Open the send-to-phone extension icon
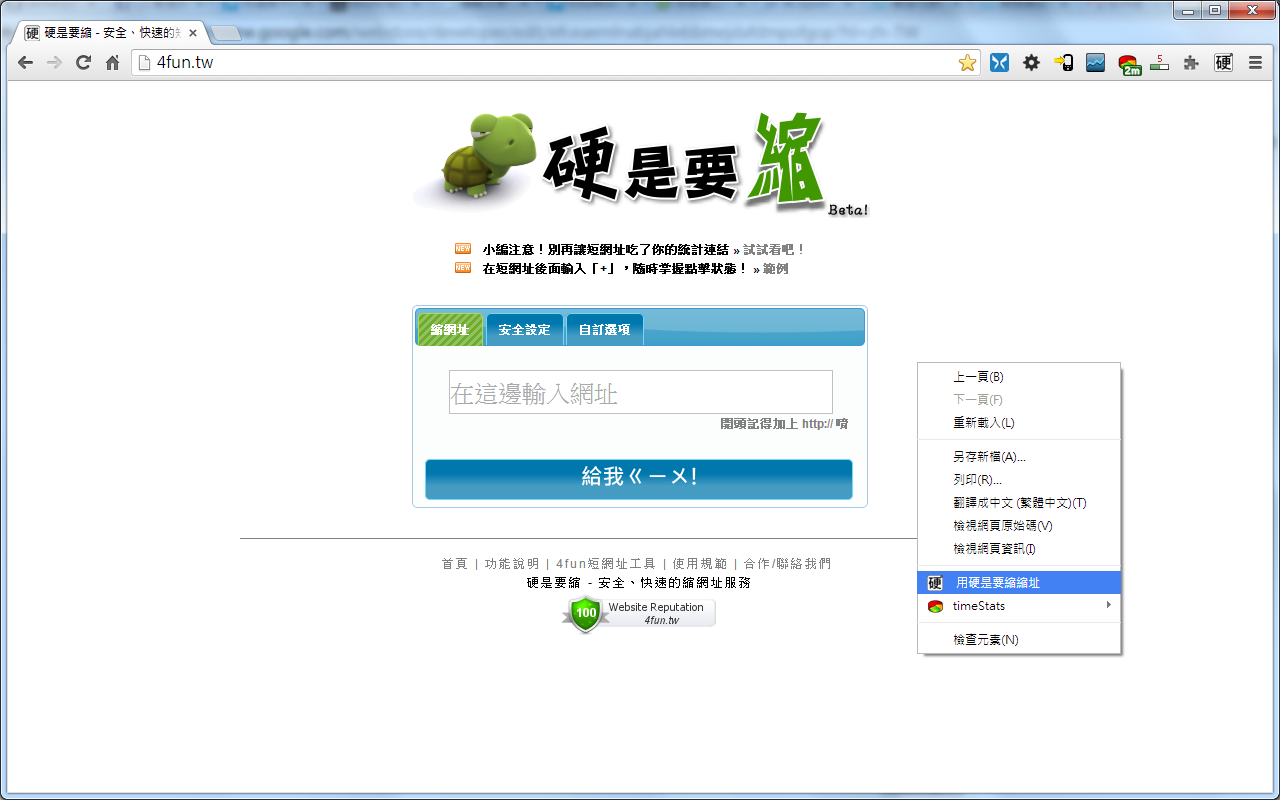The image size is (1280, 800). [1063, 63]
